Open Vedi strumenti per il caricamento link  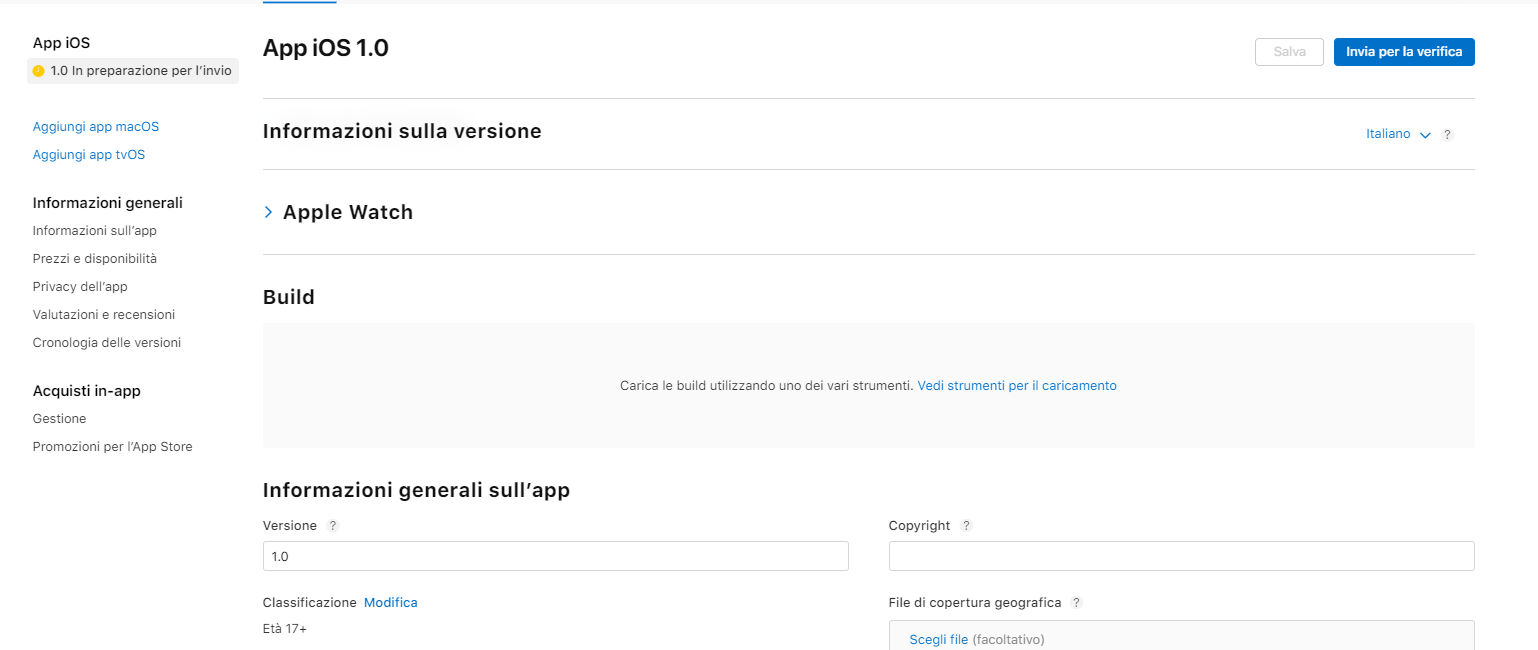[1016, 385]
